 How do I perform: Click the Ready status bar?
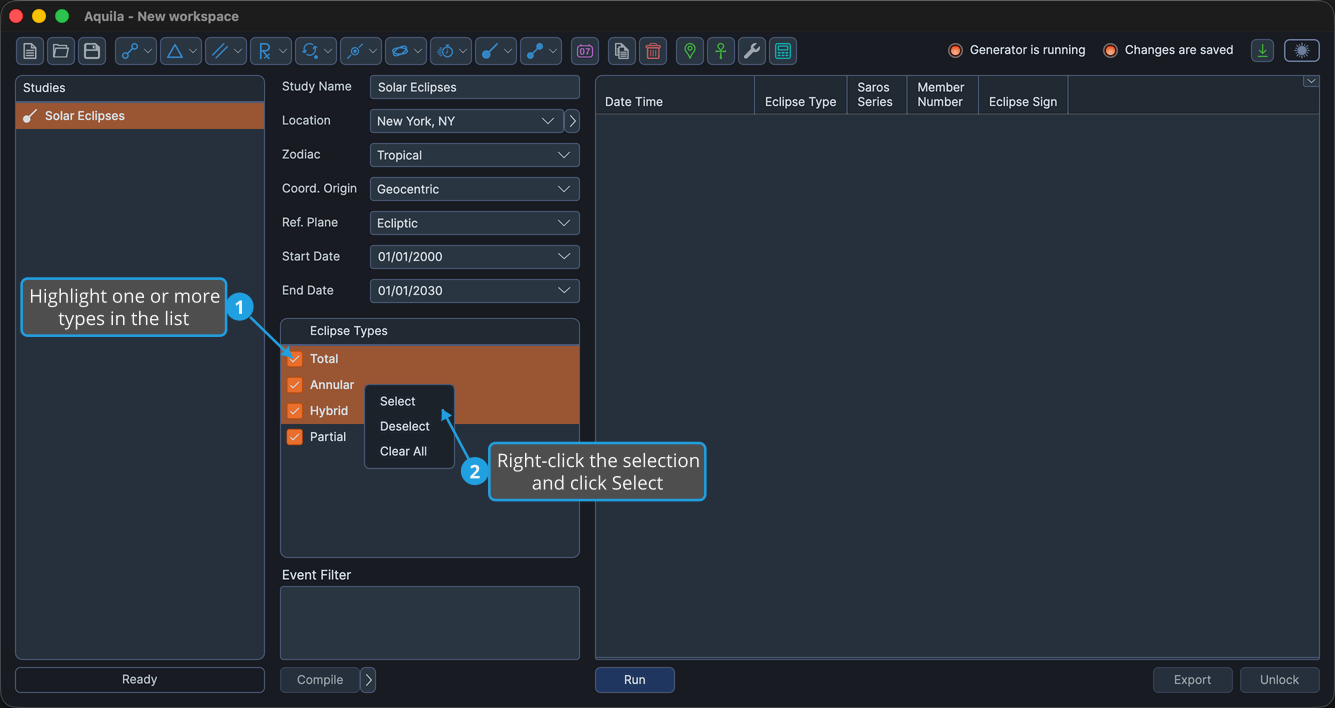140,680
